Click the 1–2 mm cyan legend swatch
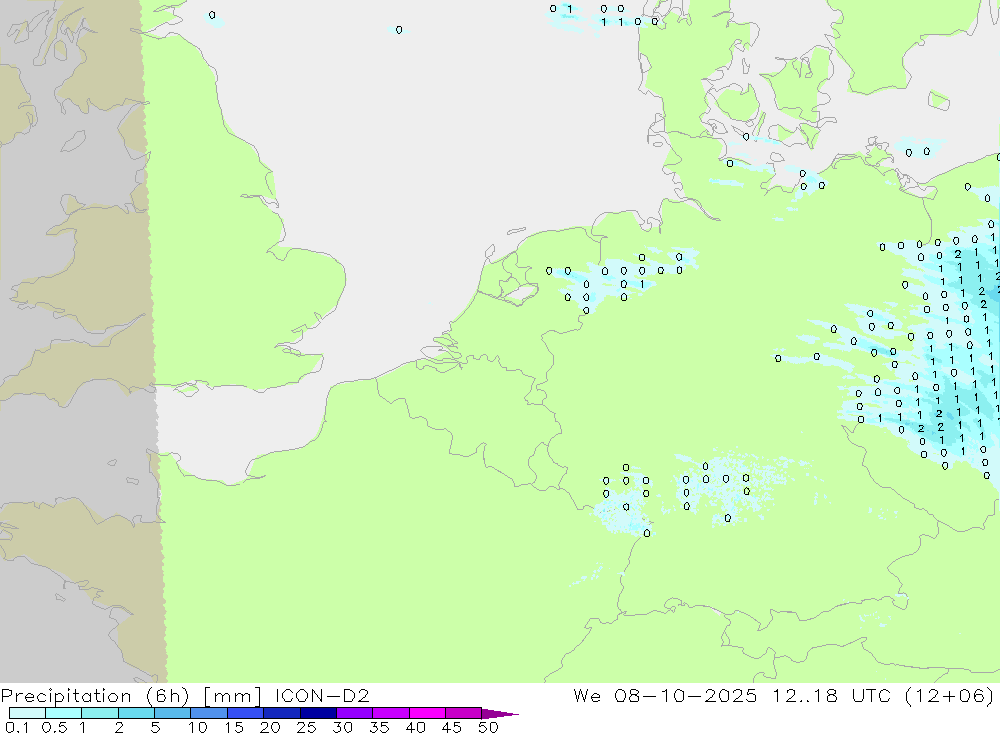This screenshot has height=733, width=1000. 100,713
